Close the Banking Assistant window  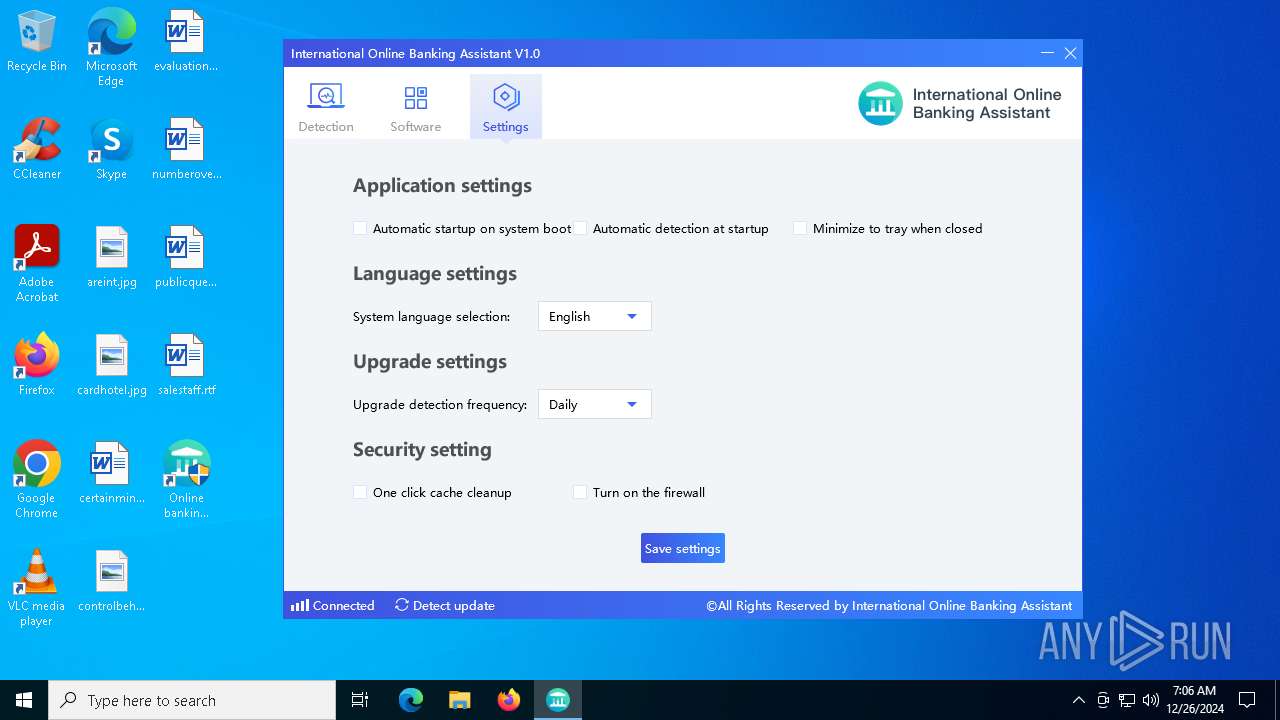click(x=1070, y=53)
